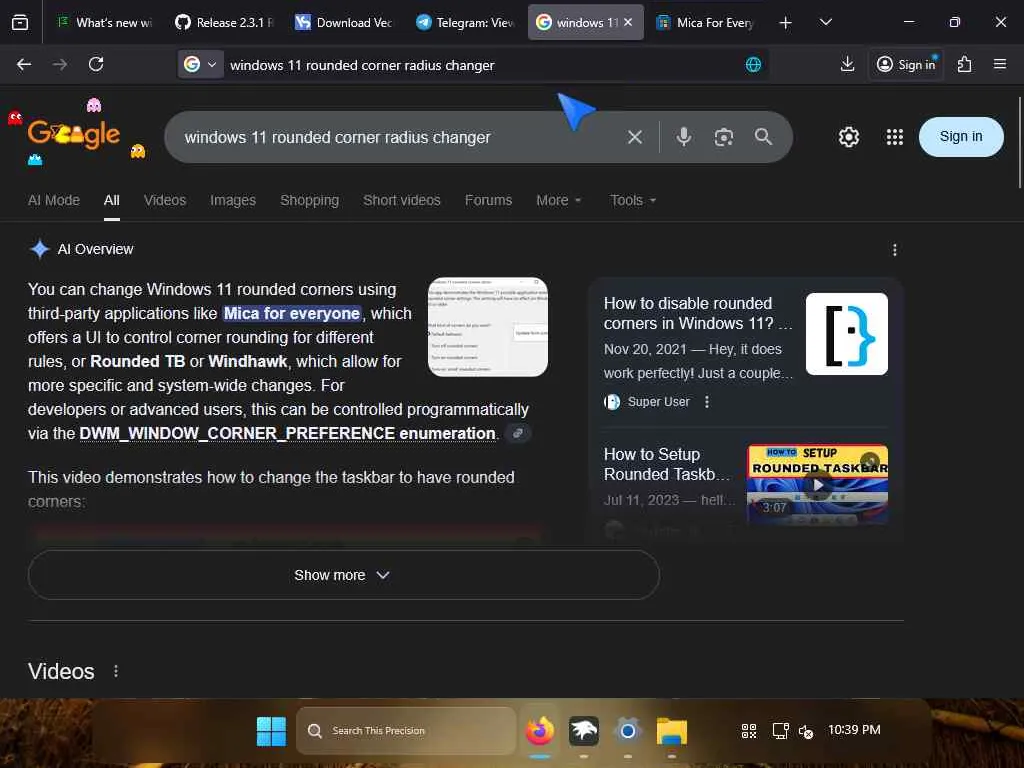The image size is (1024, 768).
Task: Click the blue Google Sign in button
Action: [961, 136]
